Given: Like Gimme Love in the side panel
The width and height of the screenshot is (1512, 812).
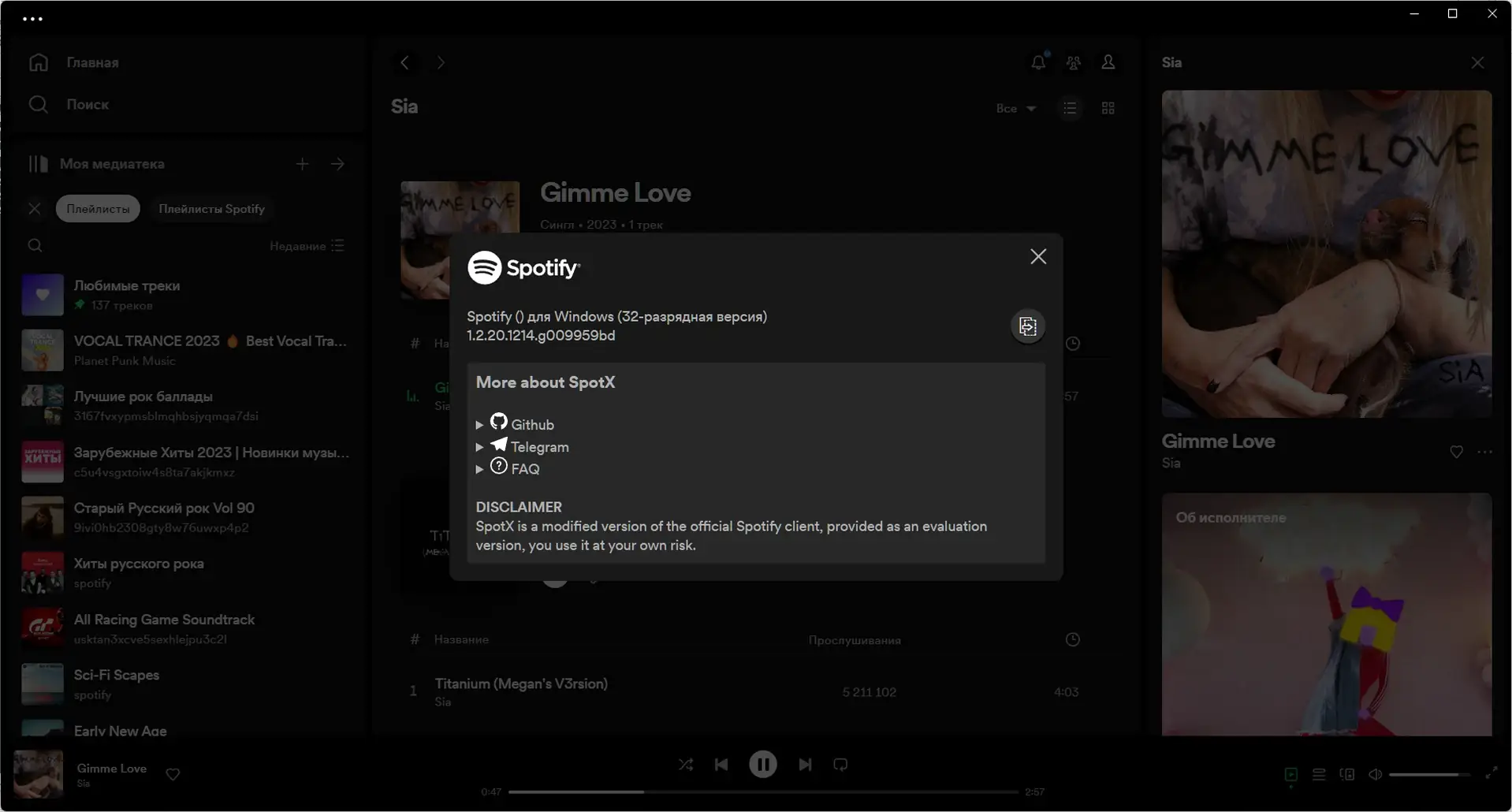Looking at the screenshot, I should coord(1456,452).
